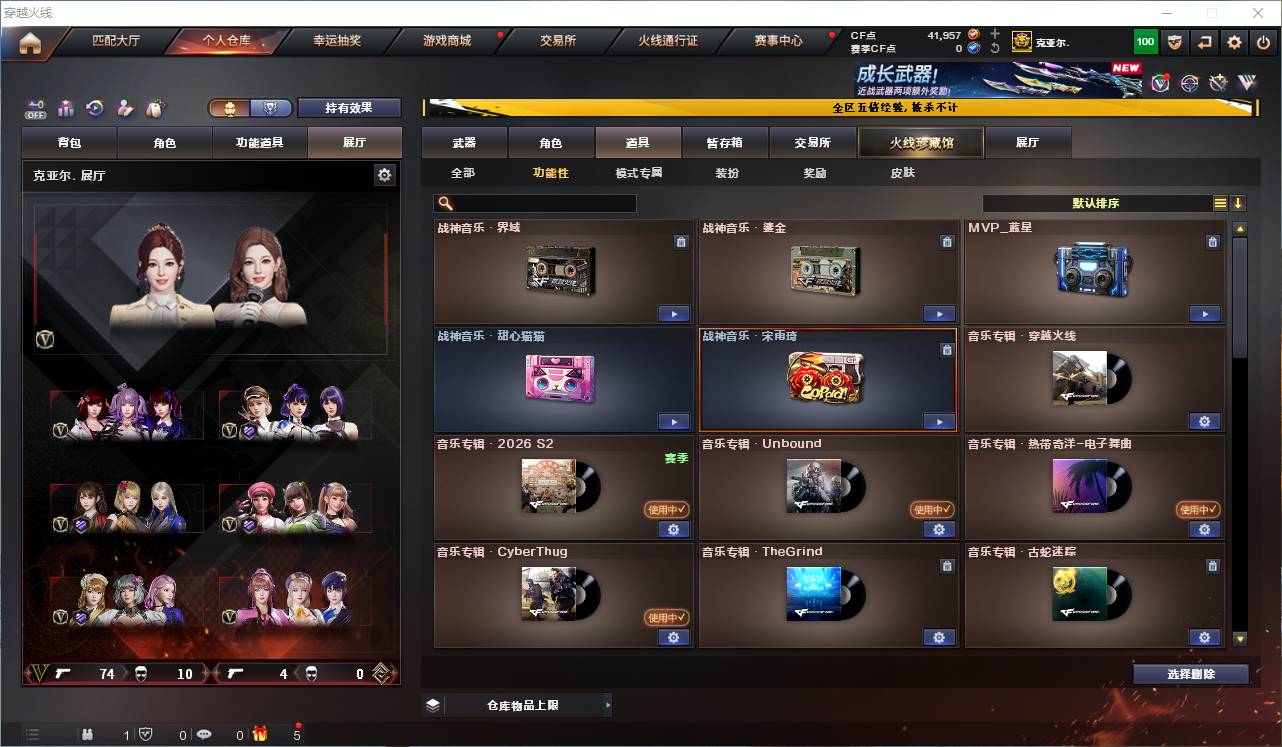
Task: Click the 持有效果 button
Action: [x=348, y=107]
